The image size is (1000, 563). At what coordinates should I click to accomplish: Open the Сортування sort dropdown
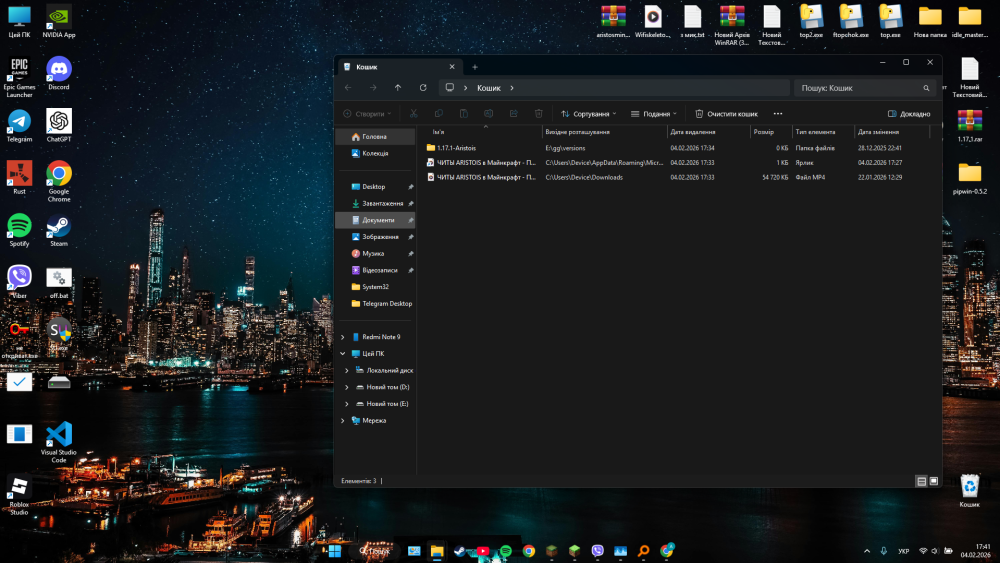pos(589,113)
